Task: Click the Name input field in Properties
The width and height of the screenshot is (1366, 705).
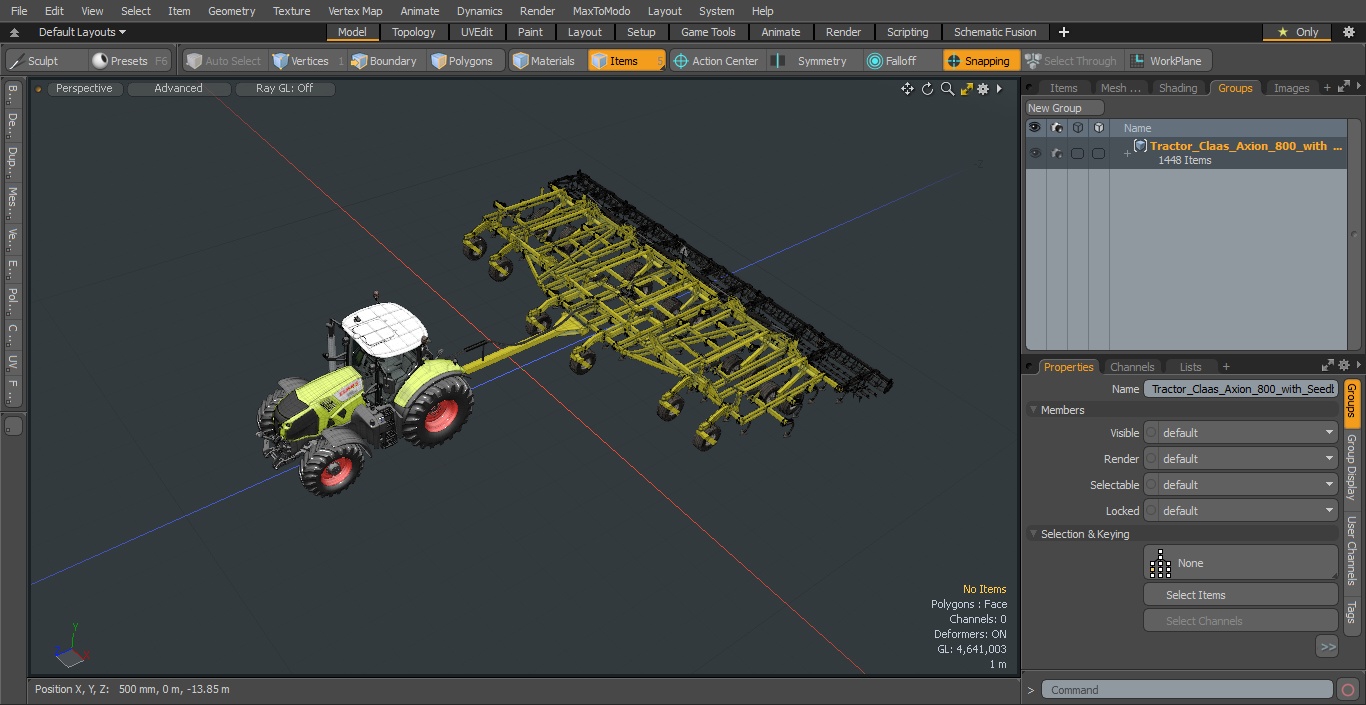Action: click(1240, 389)
